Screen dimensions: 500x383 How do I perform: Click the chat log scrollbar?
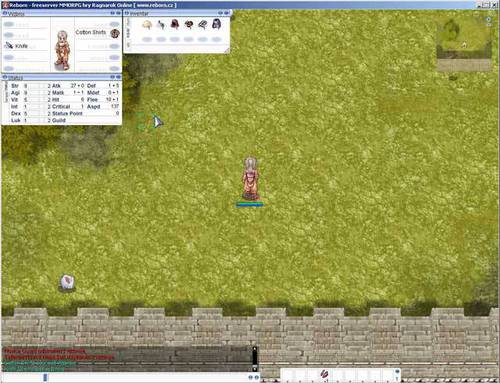click(255, 359)
